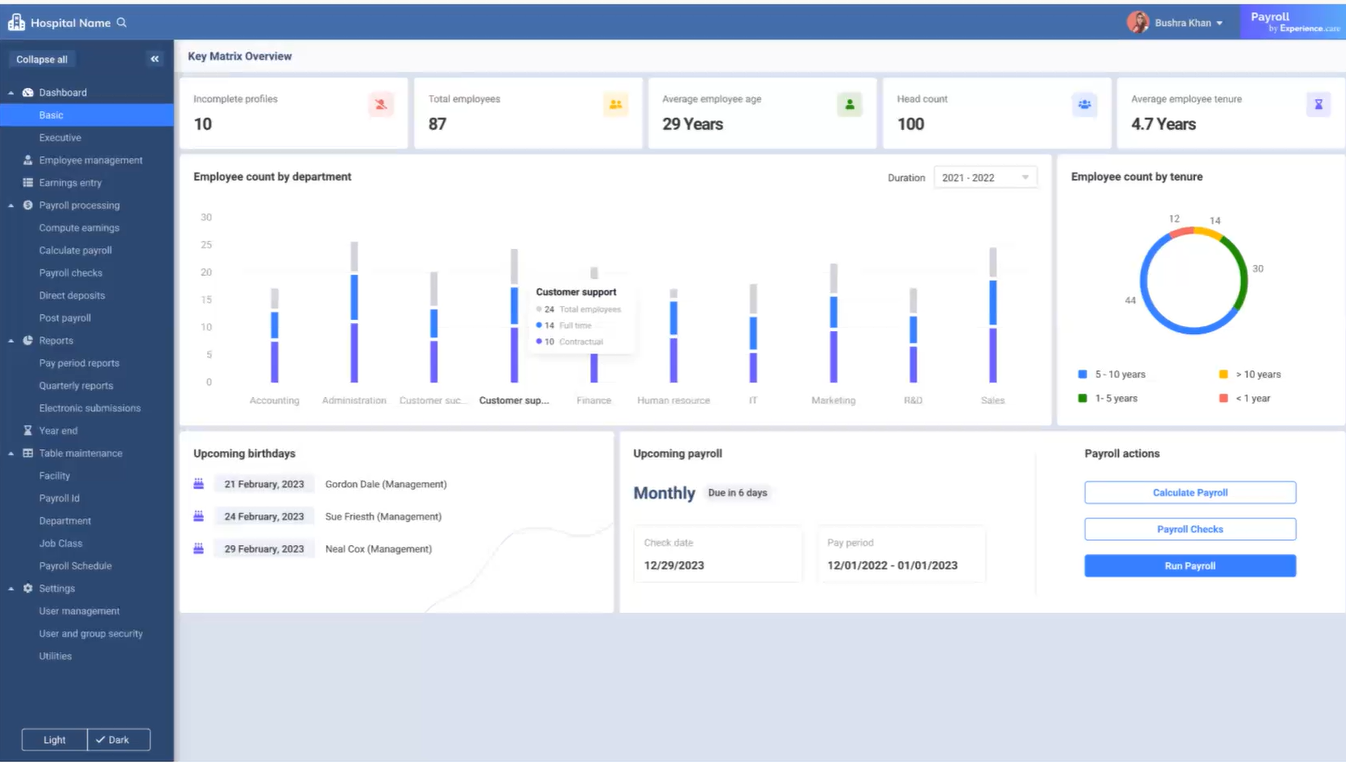Toggle the 1- 5 years legend entry
Viewport: 1346px width, 762px height.
pyautogui.click(x=1107, y=398)
